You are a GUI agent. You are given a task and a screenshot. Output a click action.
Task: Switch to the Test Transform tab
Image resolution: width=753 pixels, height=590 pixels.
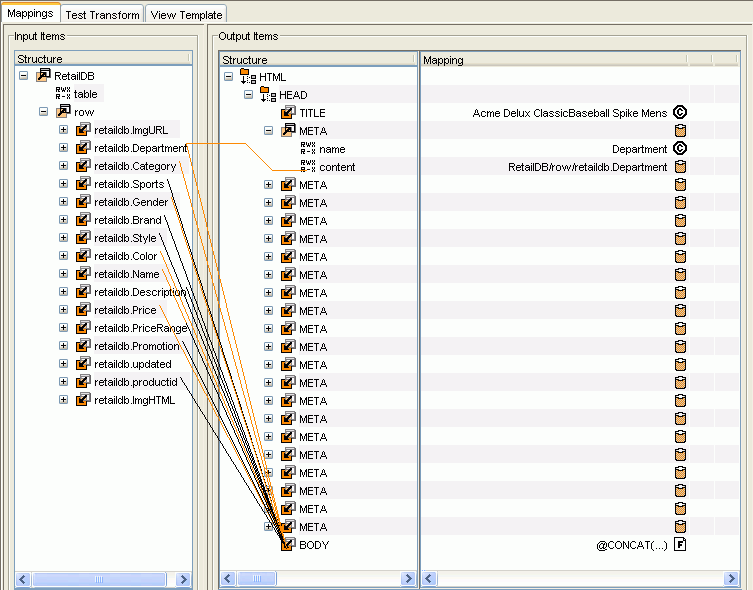[102, 15]
